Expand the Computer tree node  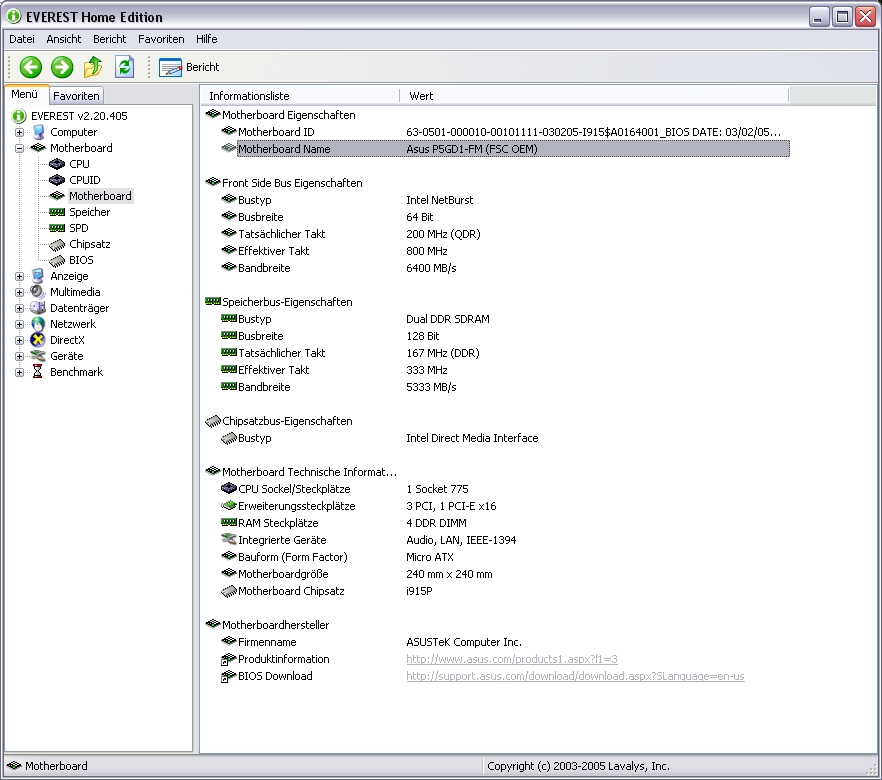19,132
